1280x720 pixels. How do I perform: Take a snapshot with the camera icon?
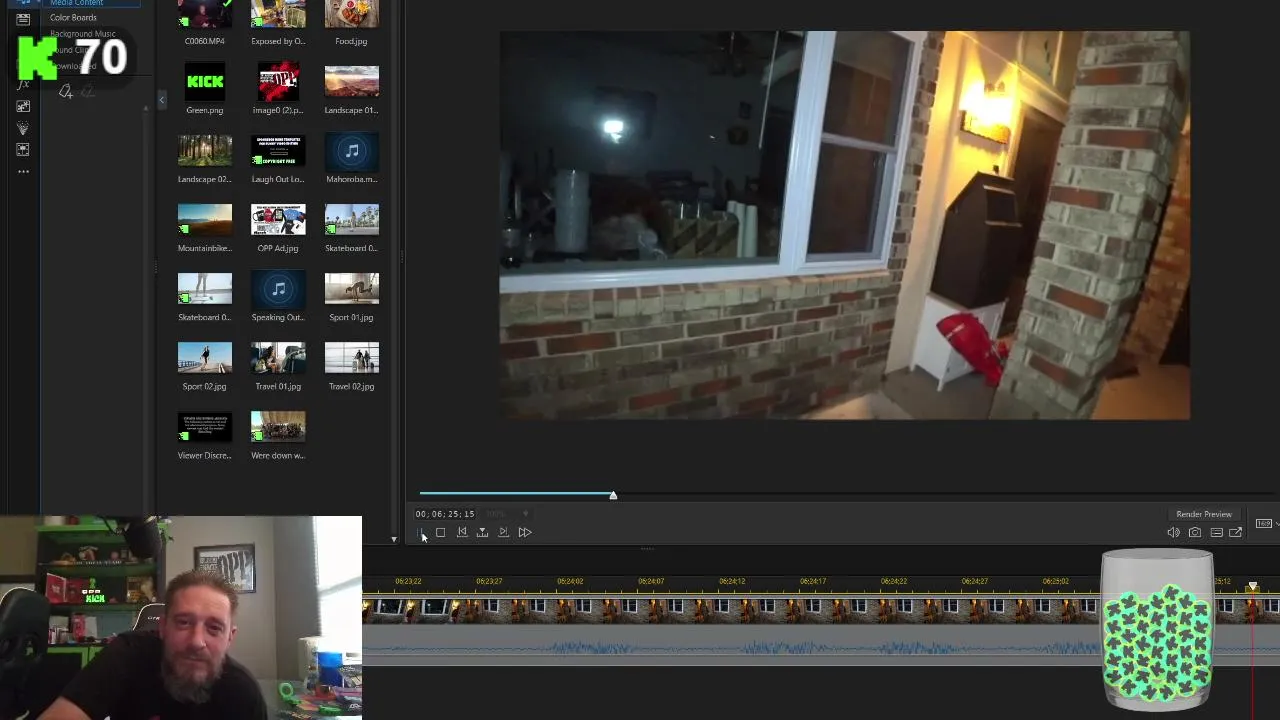tap(1195, 532)
